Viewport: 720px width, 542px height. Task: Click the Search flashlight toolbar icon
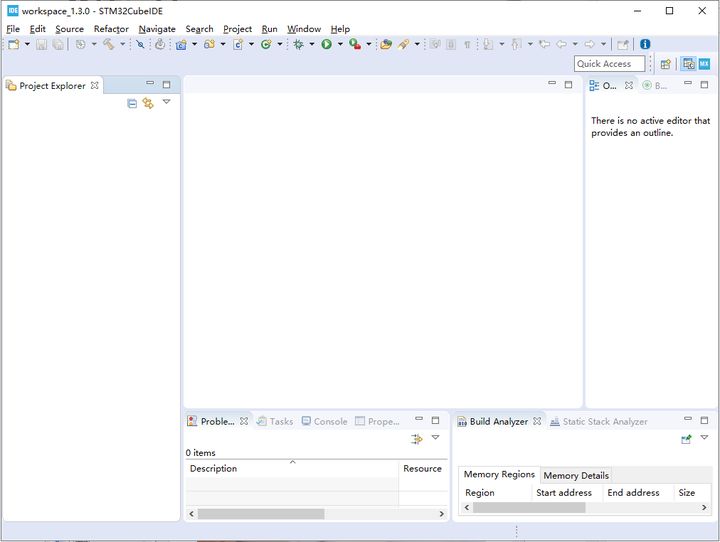click(x=403, y=45)
